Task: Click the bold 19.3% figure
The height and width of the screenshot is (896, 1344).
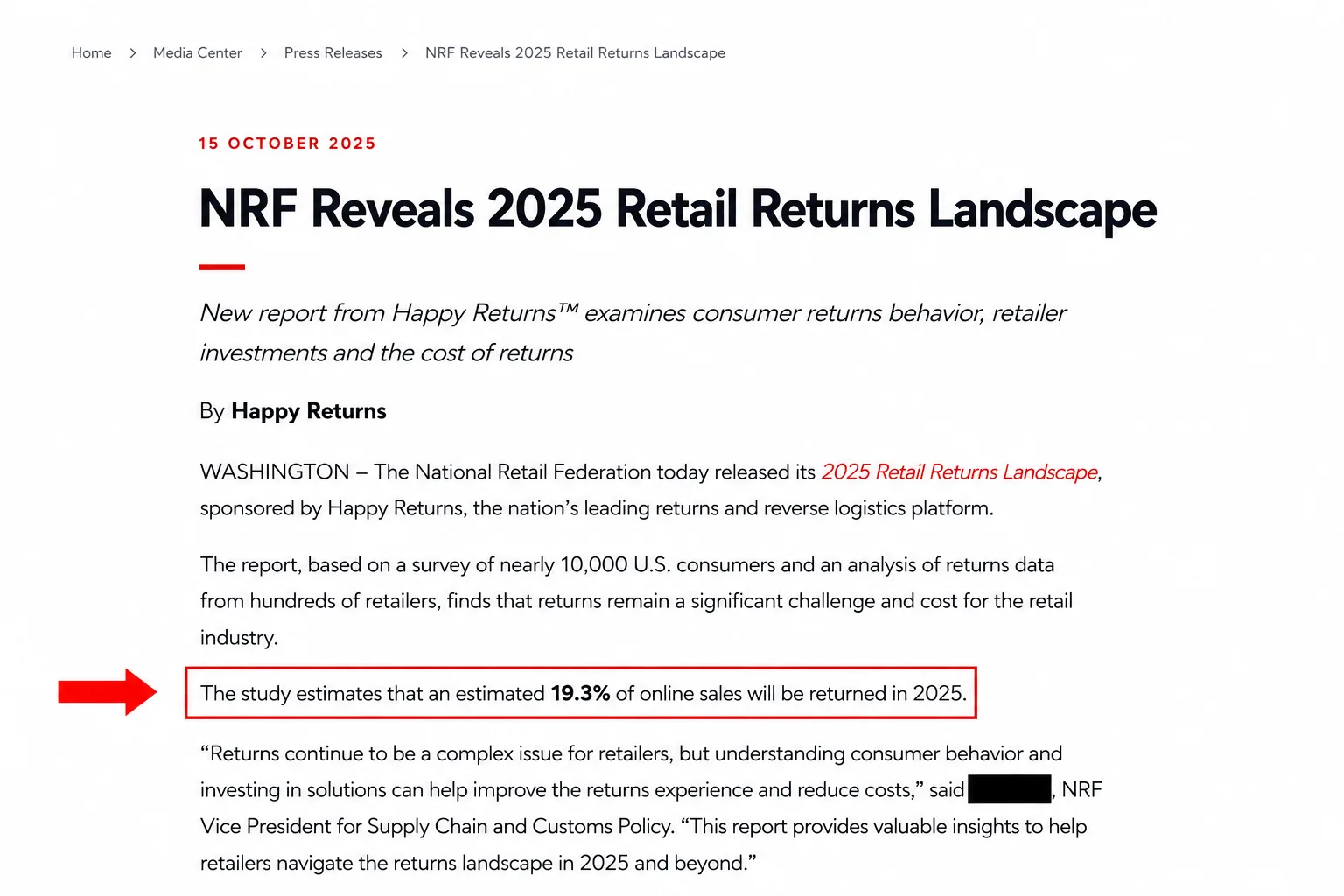Action: tap(580, 693)
